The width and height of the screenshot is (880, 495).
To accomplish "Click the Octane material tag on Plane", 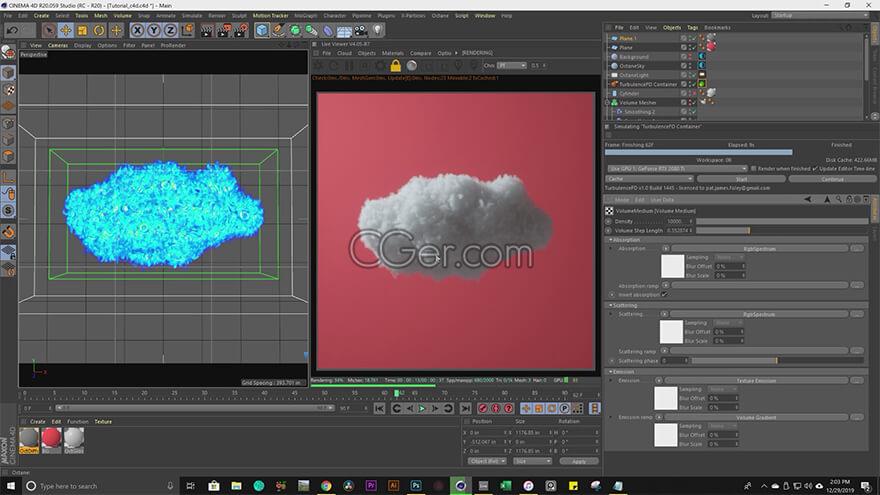I will pos(711,47).
